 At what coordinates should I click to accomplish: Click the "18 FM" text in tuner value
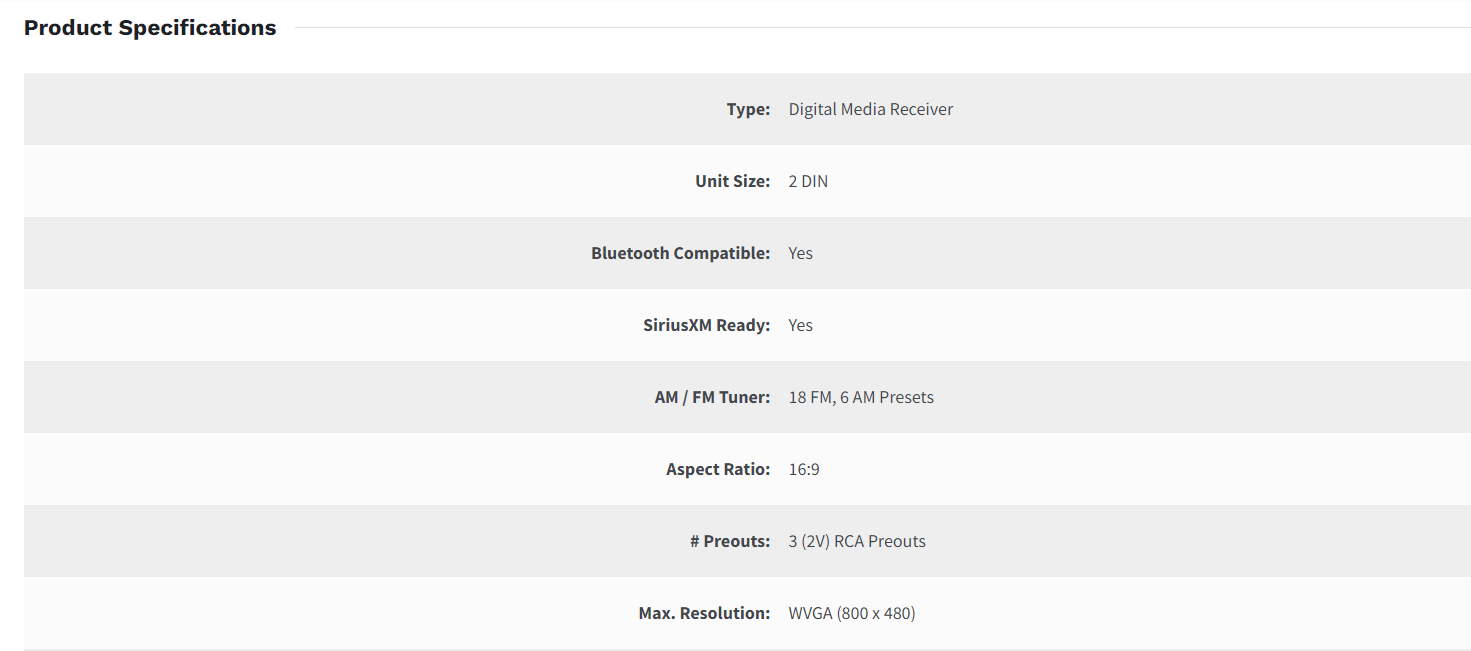coord(809,397)
